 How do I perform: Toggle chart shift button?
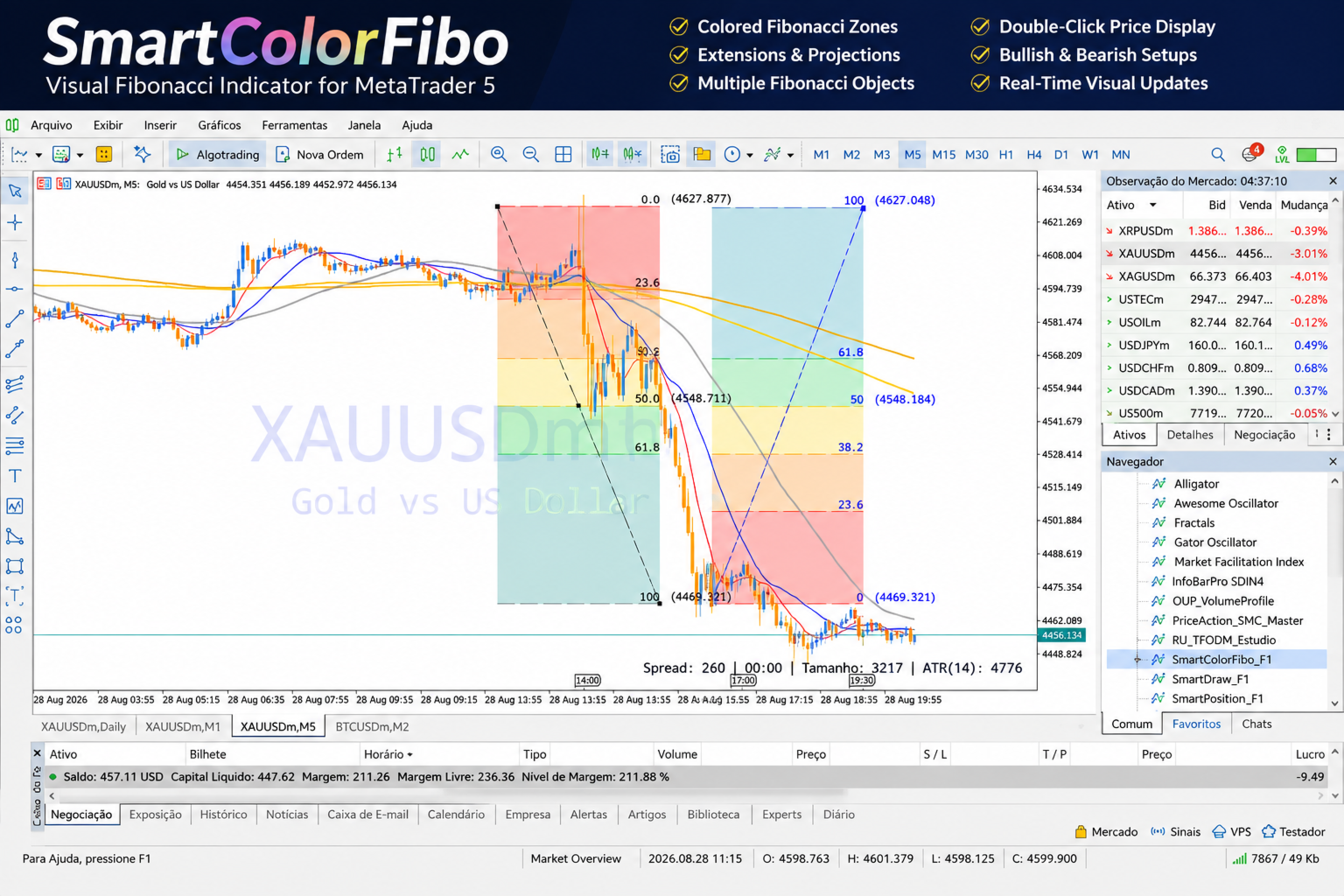(x=633, y=155)
